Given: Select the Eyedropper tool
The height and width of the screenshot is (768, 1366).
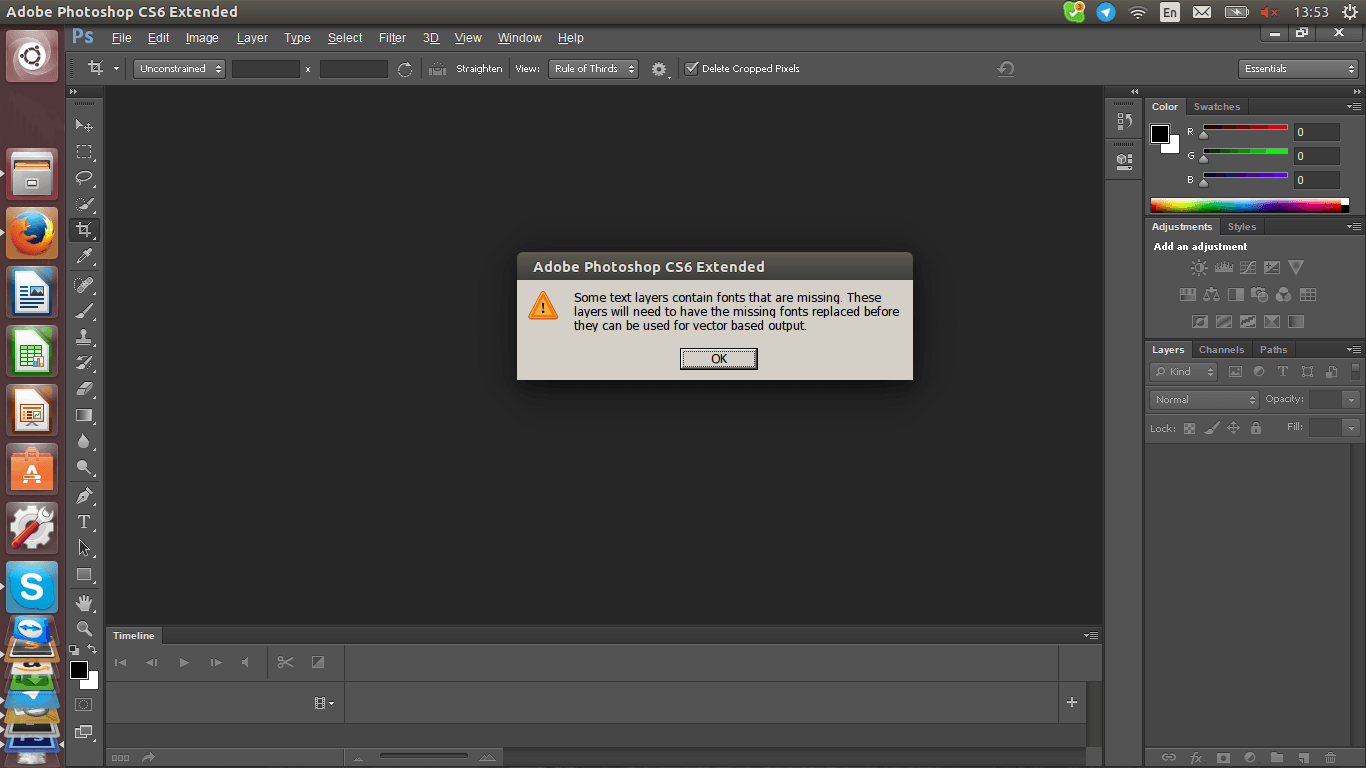Looking at the screenshot, I should click(85, 257).
